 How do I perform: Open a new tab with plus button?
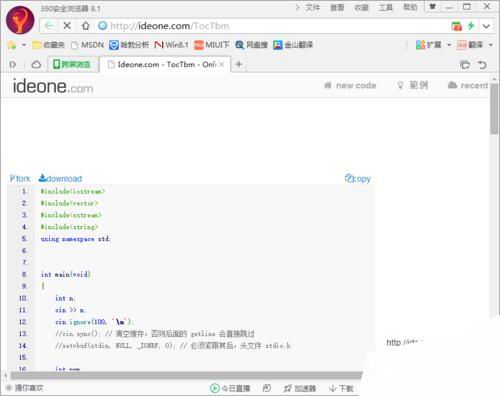click(x=239, y=64)
